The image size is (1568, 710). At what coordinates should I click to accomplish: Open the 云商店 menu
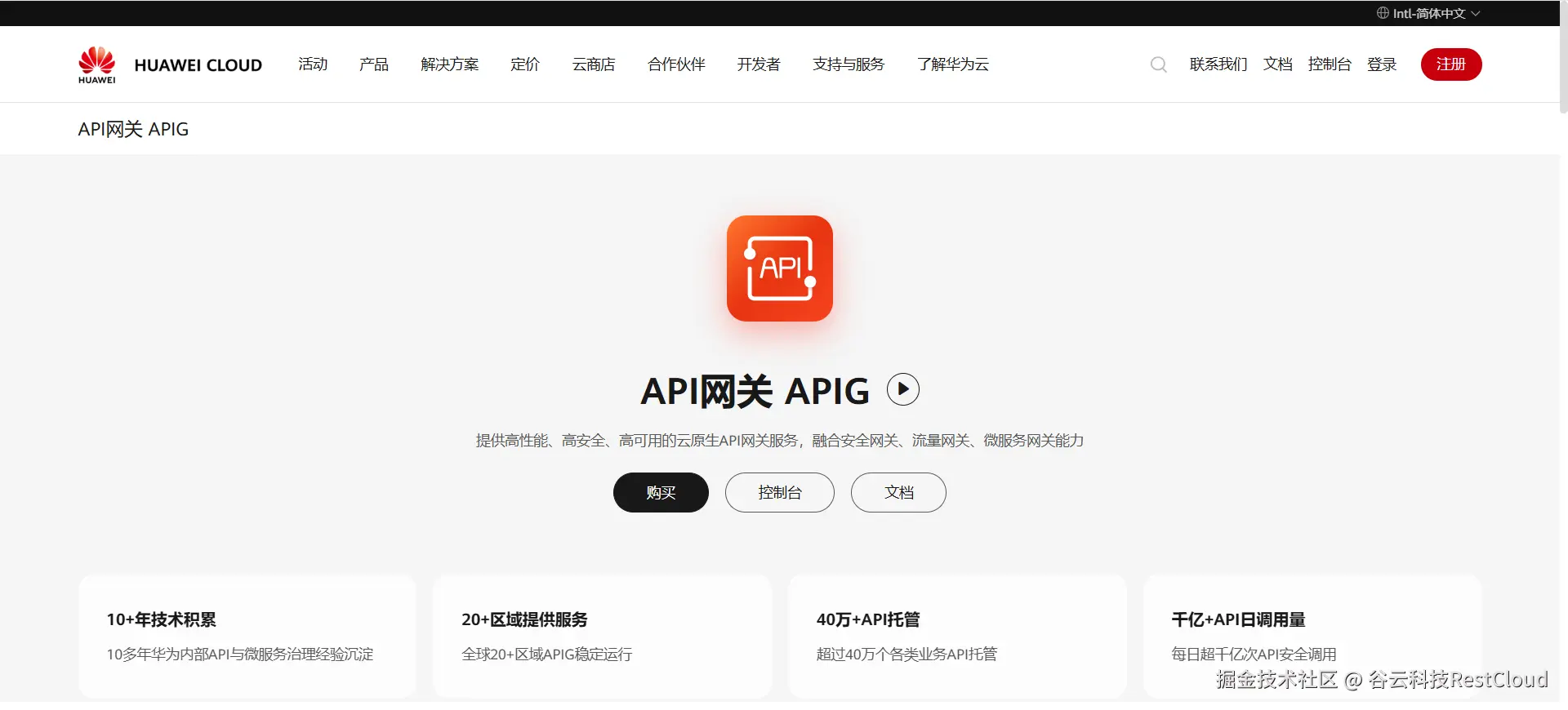point(594,64)
